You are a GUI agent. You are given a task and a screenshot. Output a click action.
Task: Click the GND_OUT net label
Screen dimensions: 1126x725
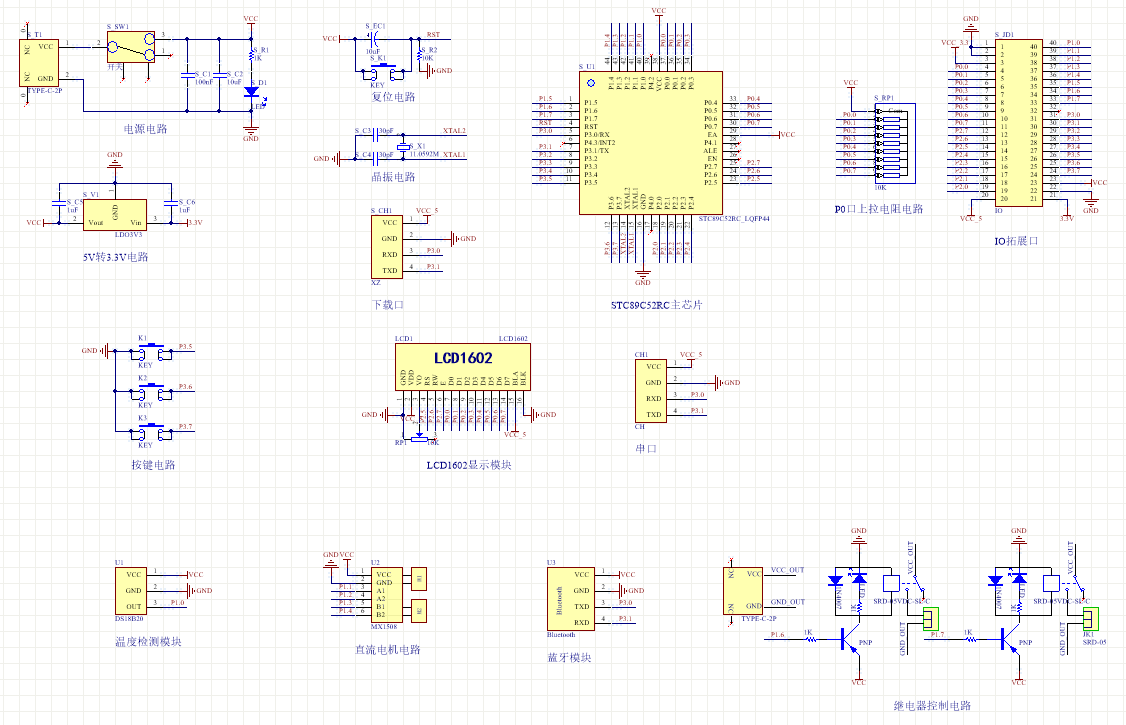pyautogui.click(x=788, y=602)
